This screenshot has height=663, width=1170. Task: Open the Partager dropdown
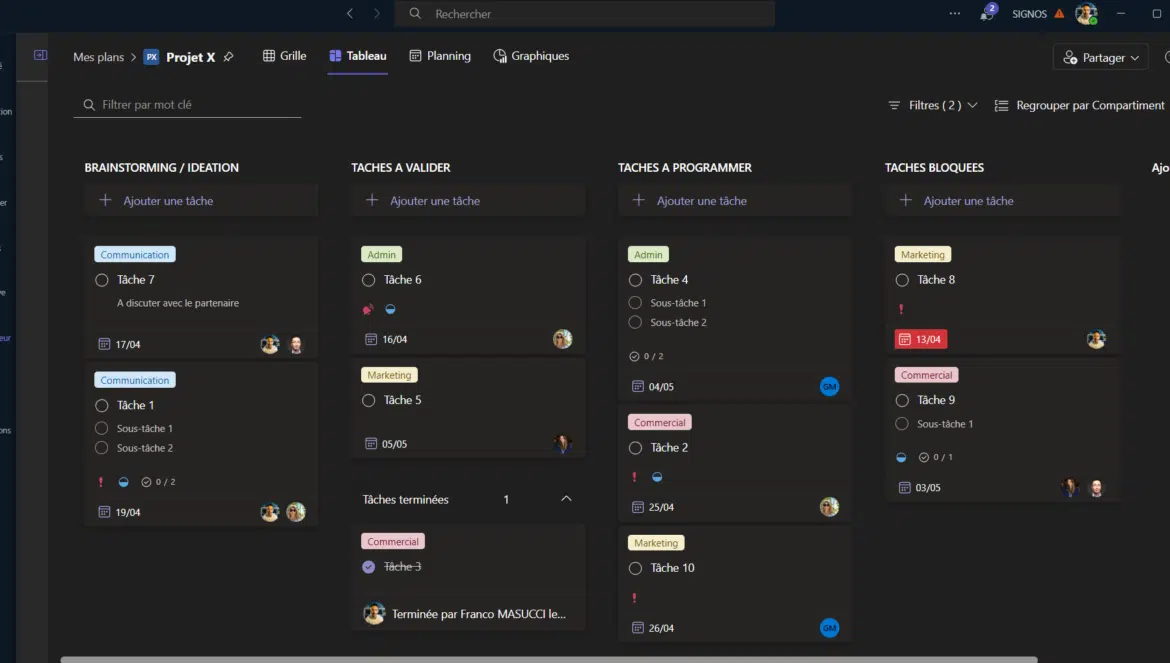[1100, 58]
